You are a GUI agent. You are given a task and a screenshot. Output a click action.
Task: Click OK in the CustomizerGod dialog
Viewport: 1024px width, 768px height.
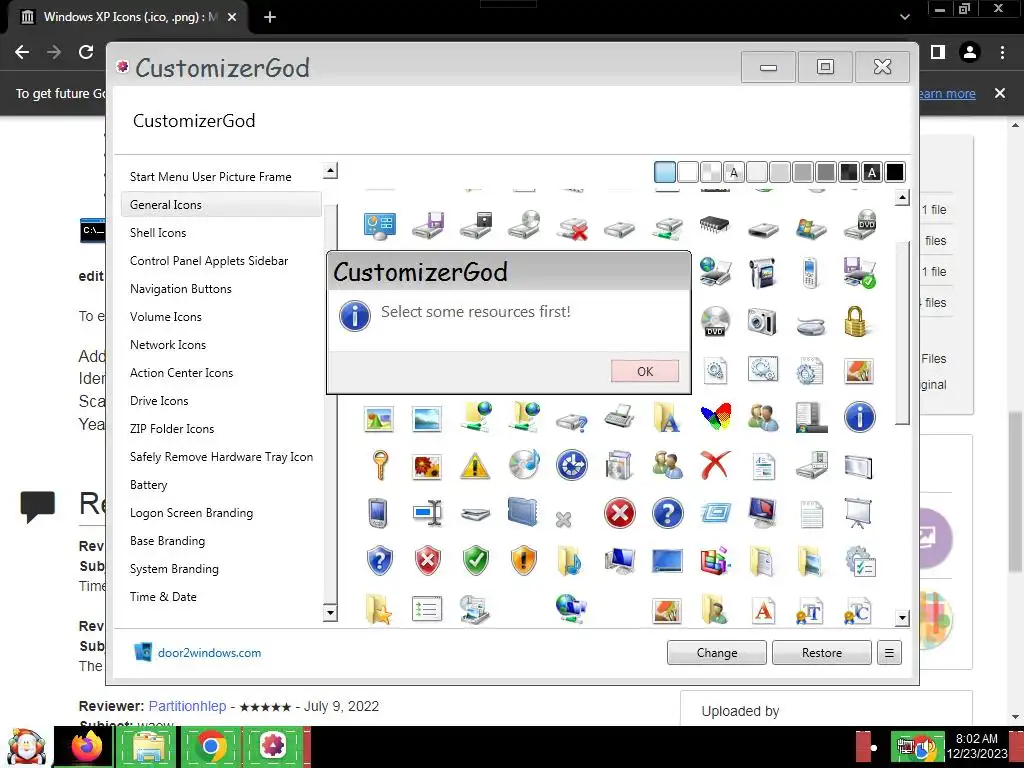[645, 371]
